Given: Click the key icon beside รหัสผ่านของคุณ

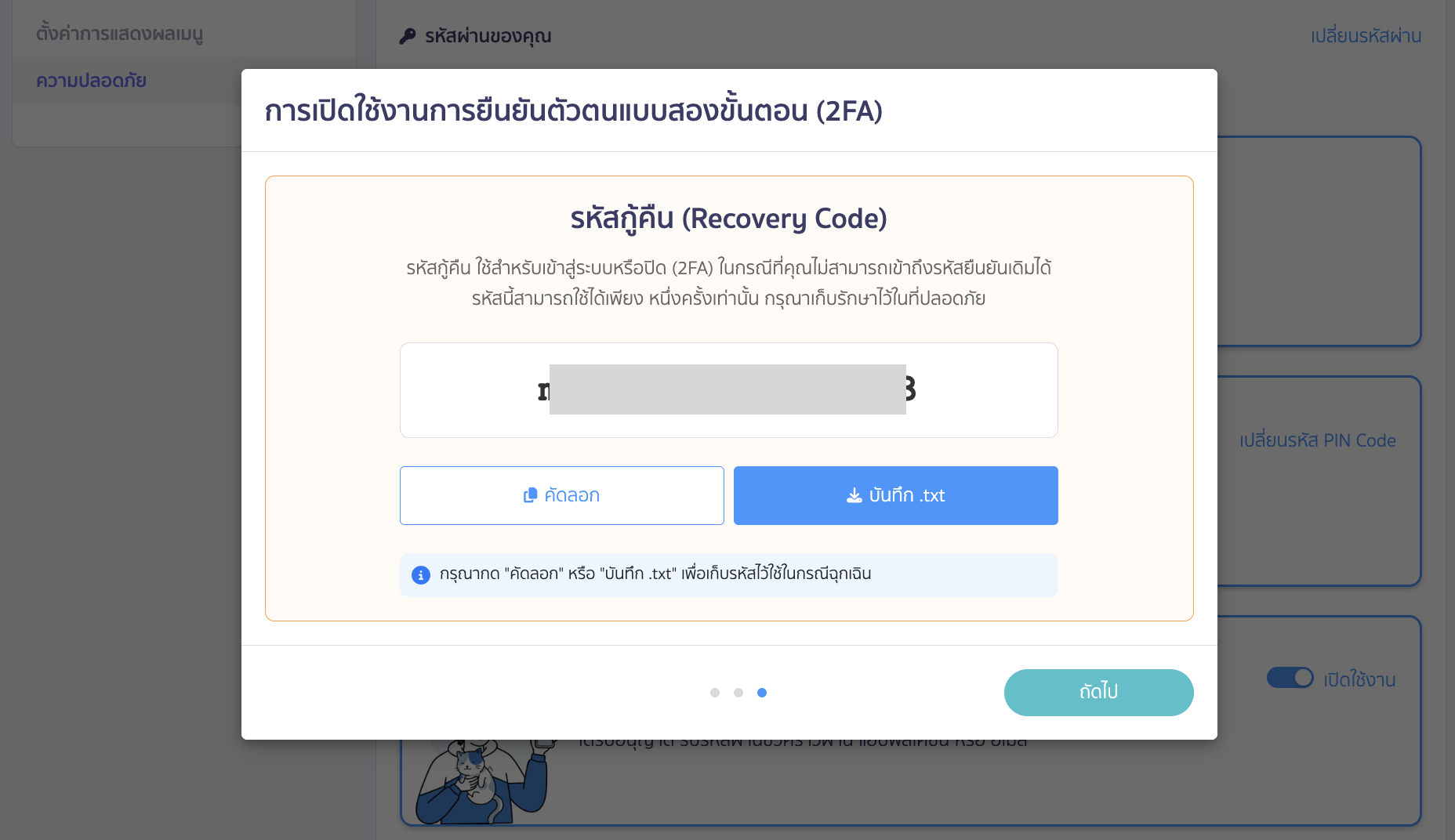Looking at the screenshot, I should click(x=406, y=35).
